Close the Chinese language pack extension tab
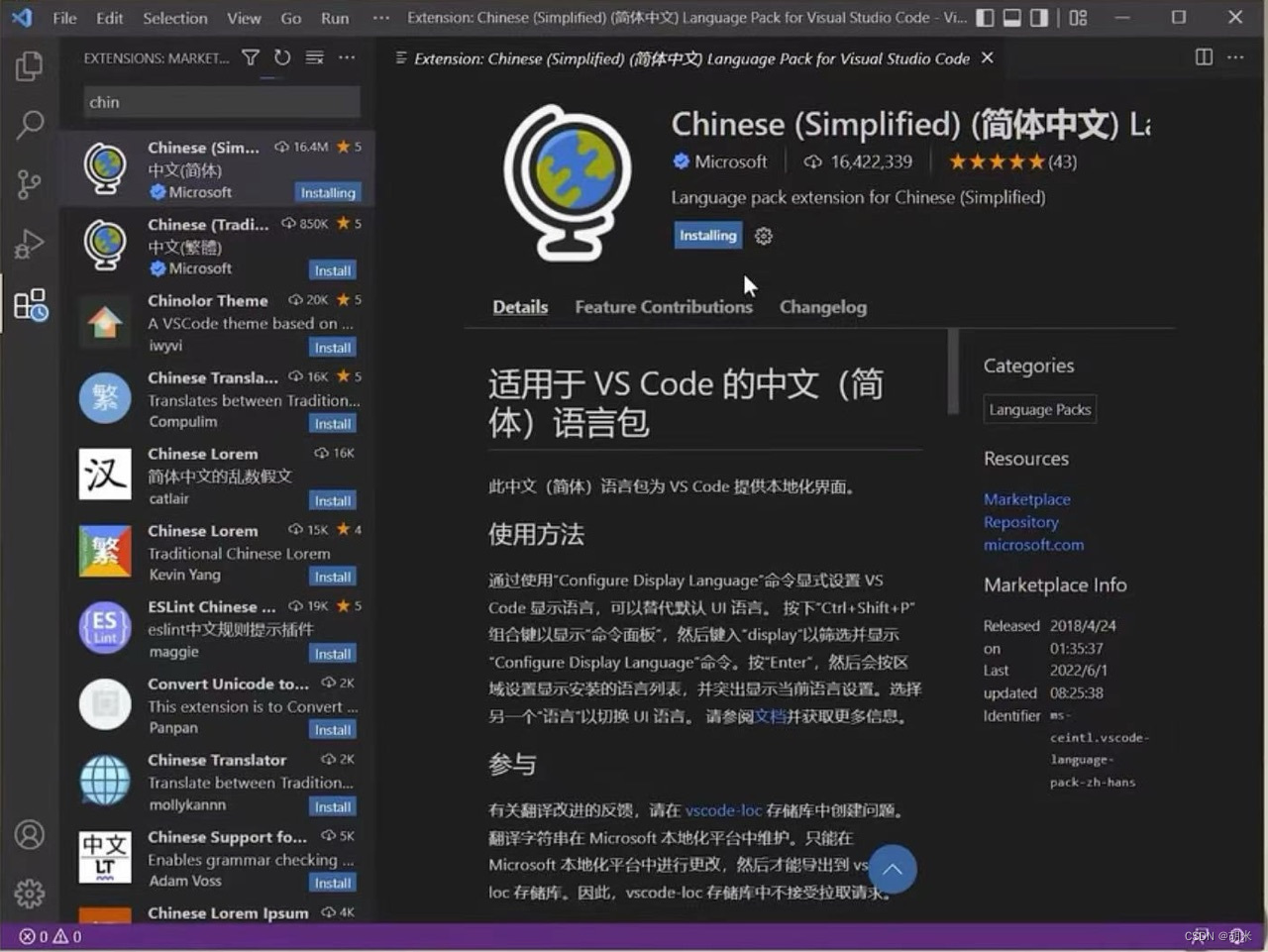The height and width of the screenshot is (952, 1268). pyautogui.click(x=988, y=58)
